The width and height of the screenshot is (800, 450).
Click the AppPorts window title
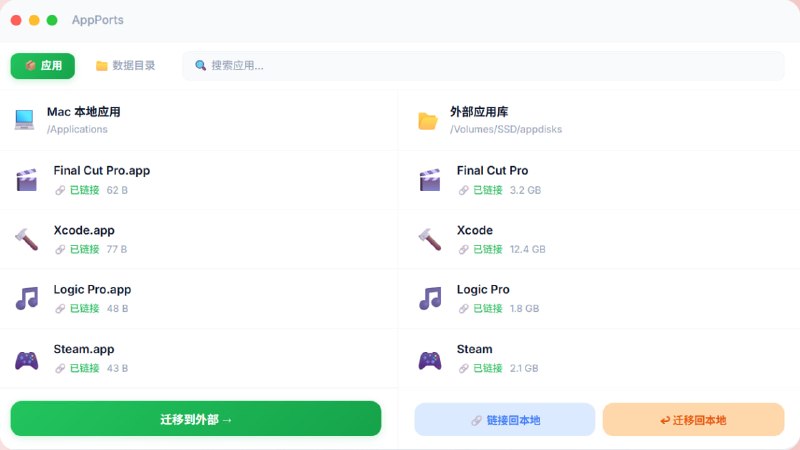tap(97, 20)
